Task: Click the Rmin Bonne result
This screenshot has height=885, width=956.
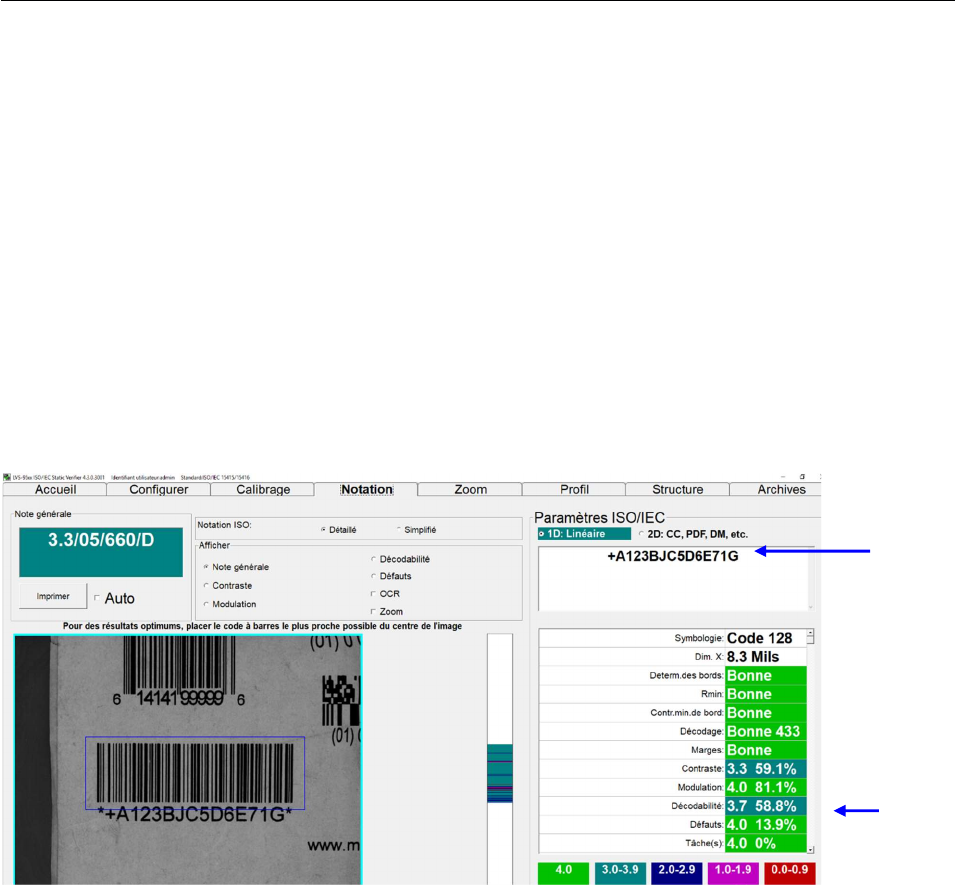Action: (x=765, y=694)
